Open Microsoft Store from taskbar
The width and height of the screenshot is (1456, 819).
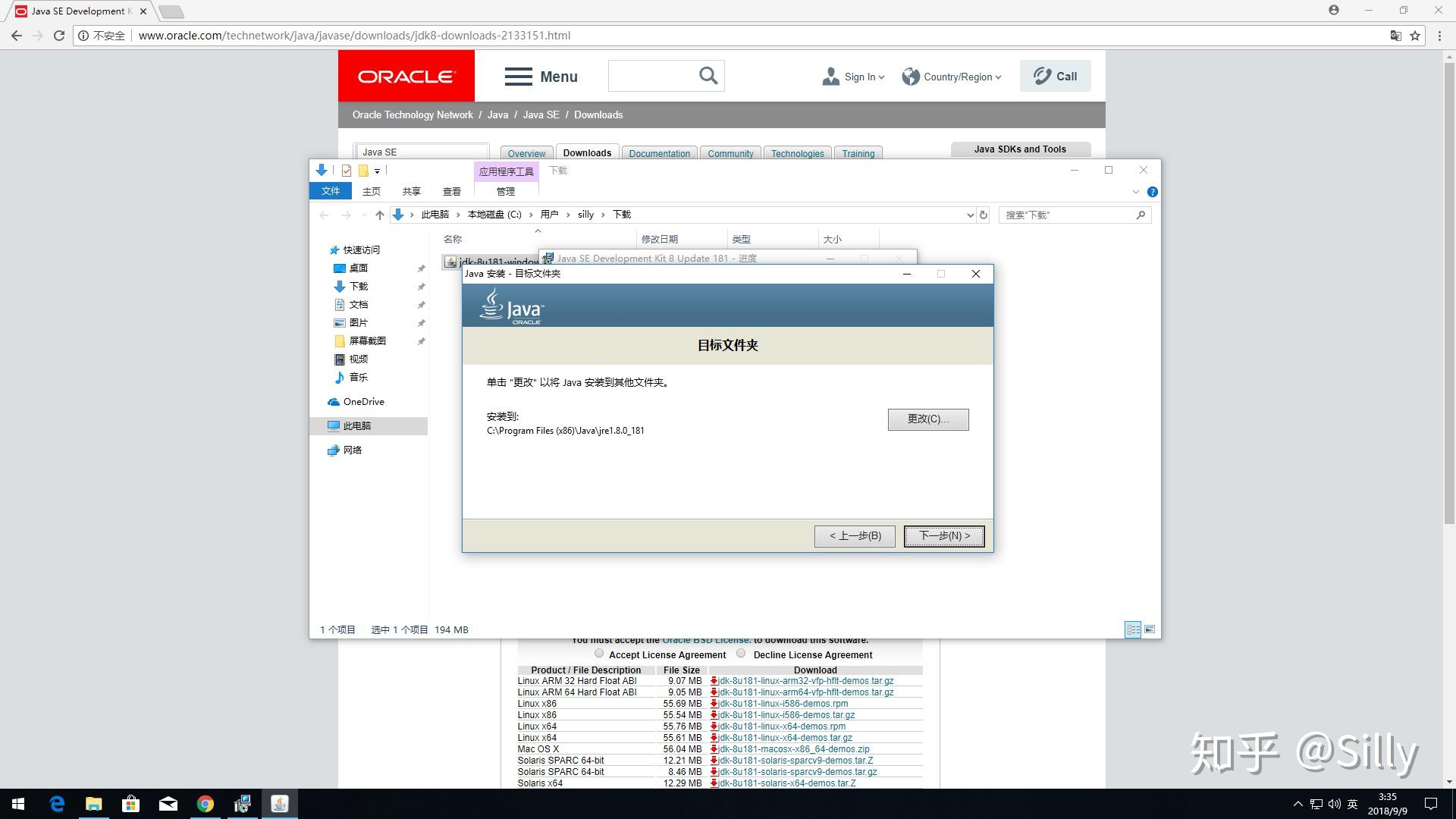[131, 804]
